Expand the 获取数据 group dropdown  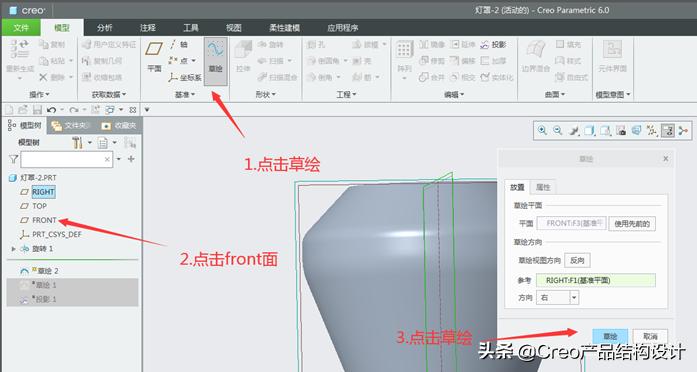pyautogui.click(x=109, y=94)
